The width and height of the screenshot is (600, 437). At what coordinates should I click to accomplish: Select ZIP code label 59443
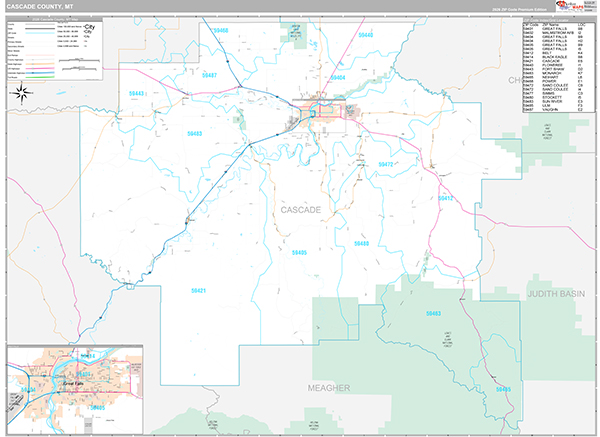click(x=136, y=93)
